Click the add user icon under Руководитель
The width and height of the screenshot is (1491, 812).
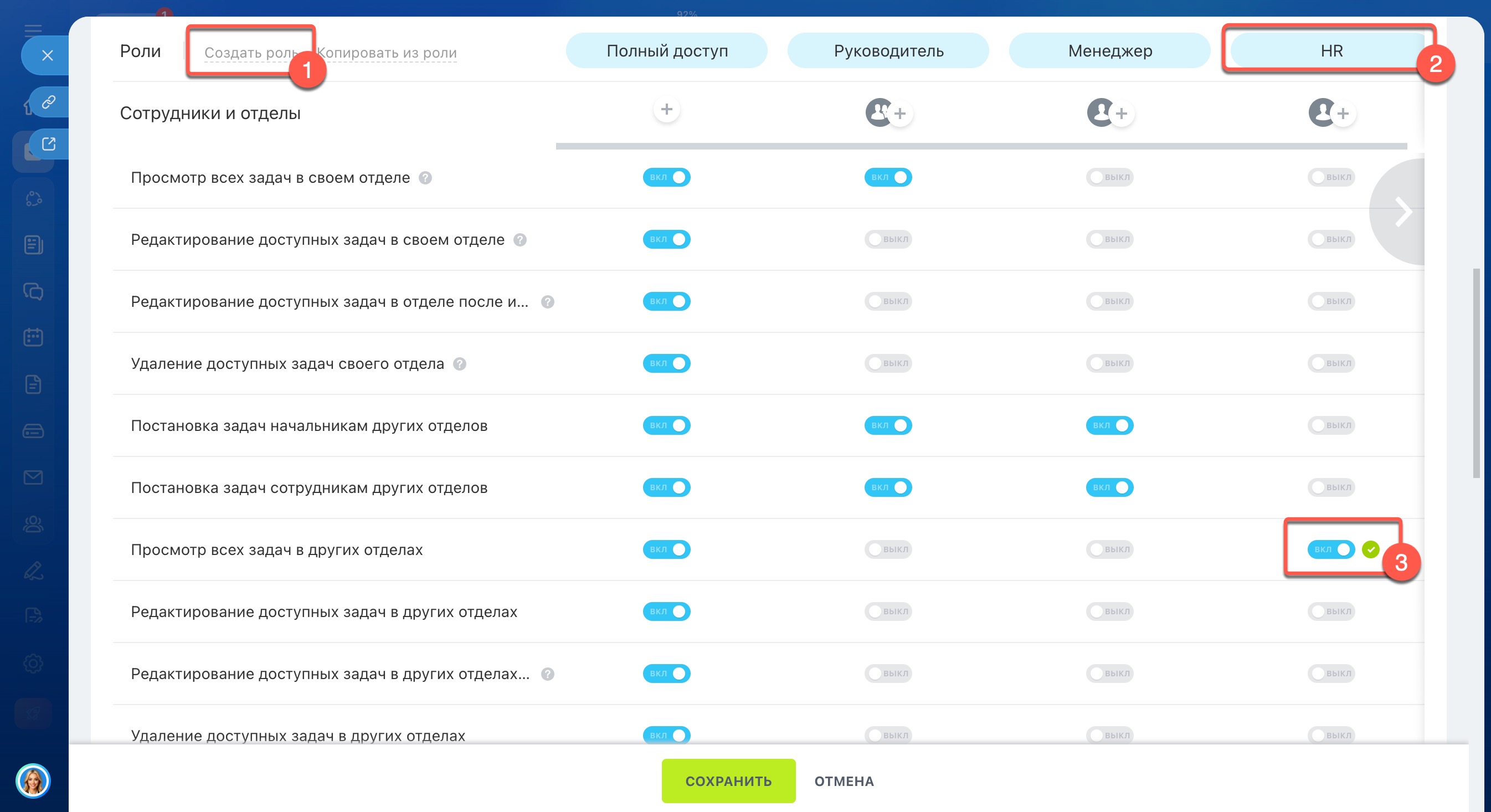pyautogui.click(x=899, y=114)
